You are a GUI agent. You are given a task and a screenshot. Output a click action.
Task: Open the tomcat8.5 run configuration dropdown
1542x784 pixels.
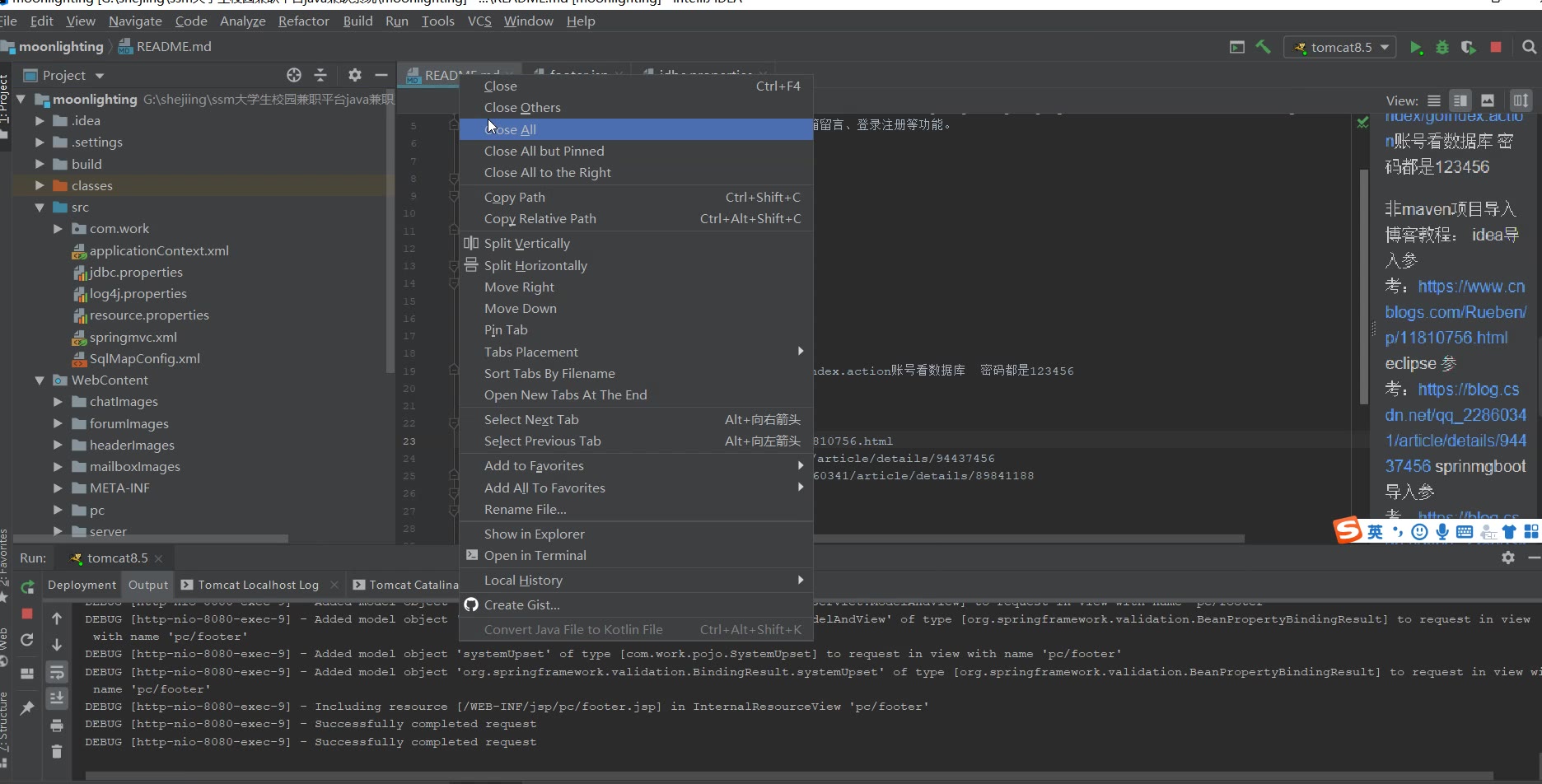(1341, 48)
